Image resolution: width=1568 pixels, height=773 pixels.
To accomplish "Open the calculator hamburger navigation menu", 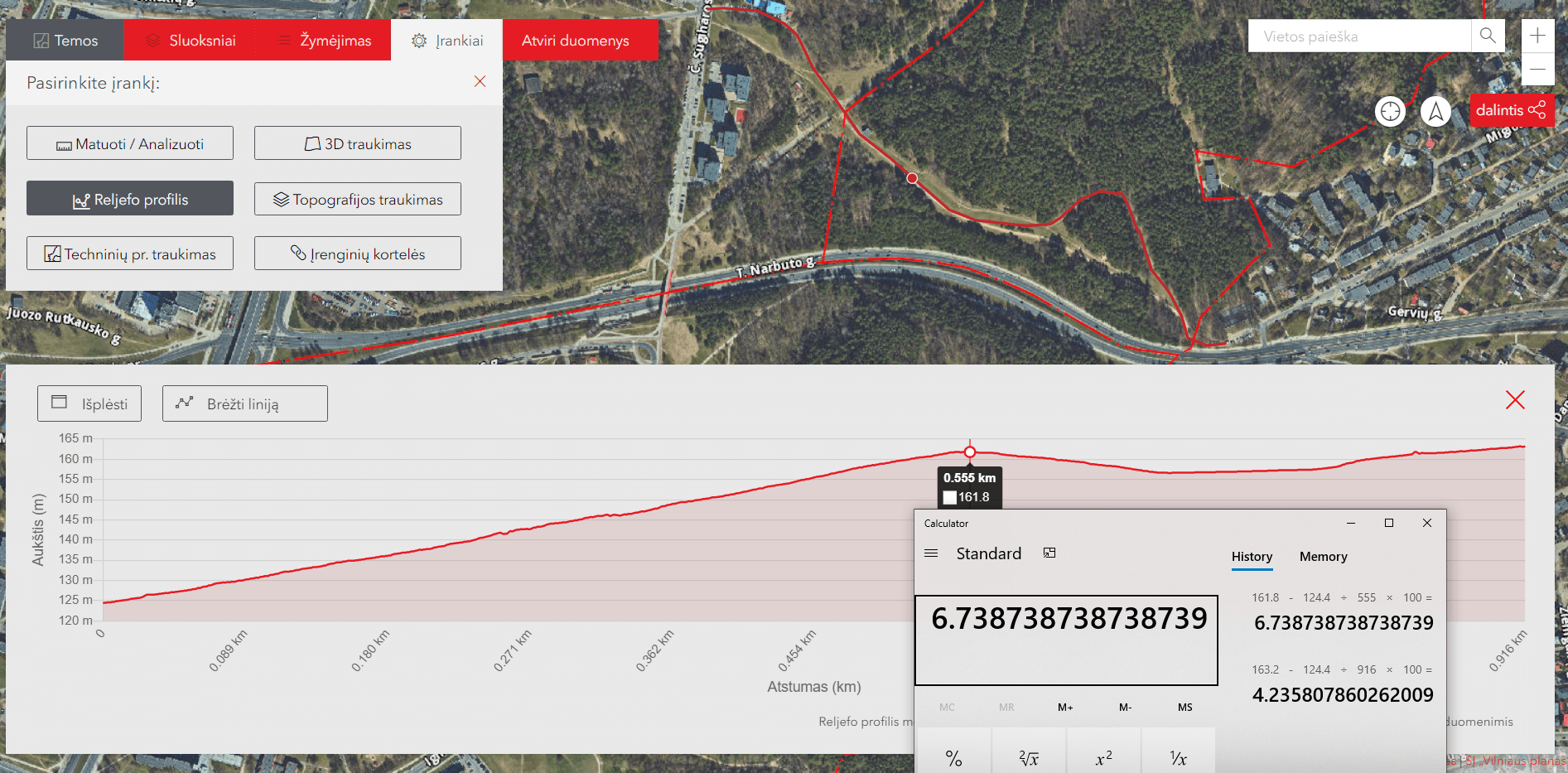I will point(931,553).
